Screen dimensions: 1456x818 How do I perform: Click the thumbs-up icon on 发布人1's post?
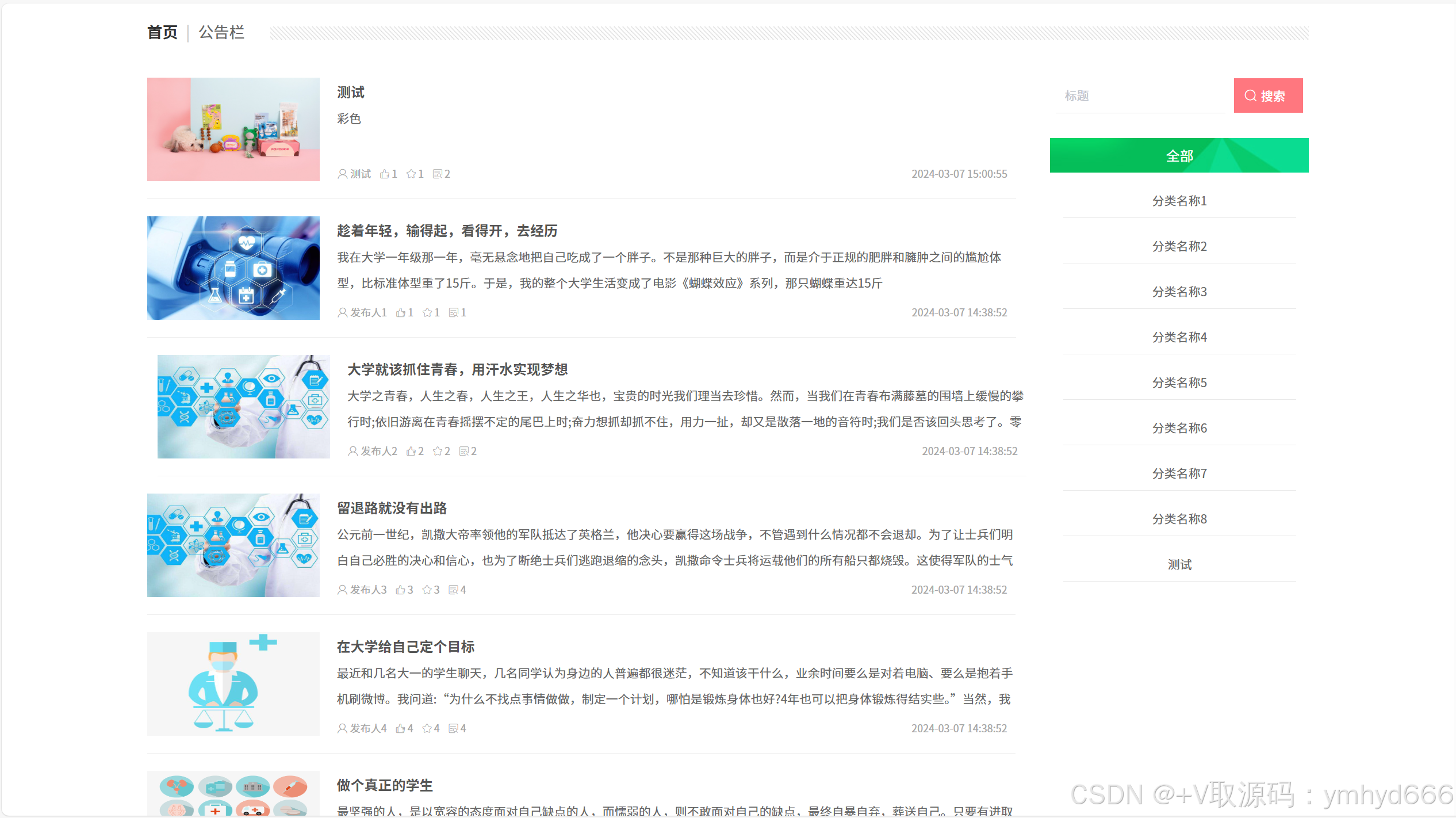[x=400, y=312]
